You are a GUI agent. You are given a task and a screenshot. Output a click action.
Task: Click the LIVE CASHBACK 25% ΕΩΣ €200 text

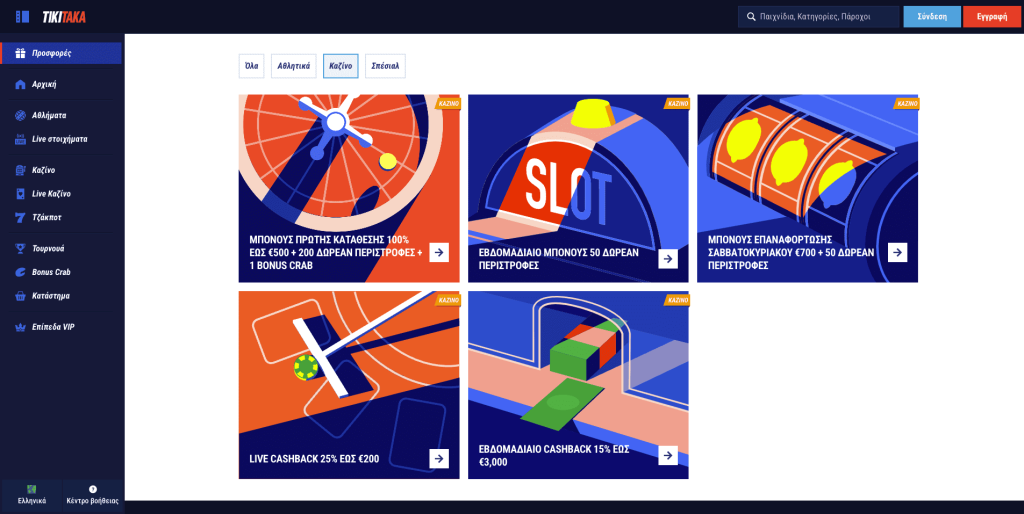pyautogui.click(x=314, y=459)
